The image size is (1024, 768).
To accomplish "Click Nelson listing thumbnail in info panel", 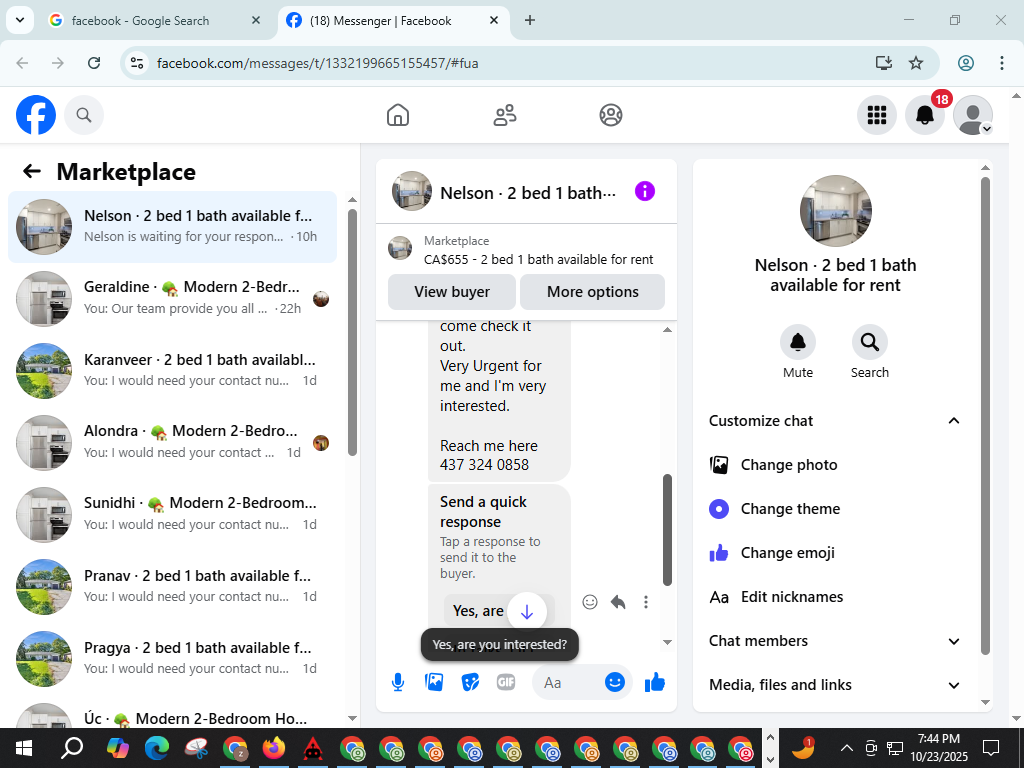I will 835,211.
